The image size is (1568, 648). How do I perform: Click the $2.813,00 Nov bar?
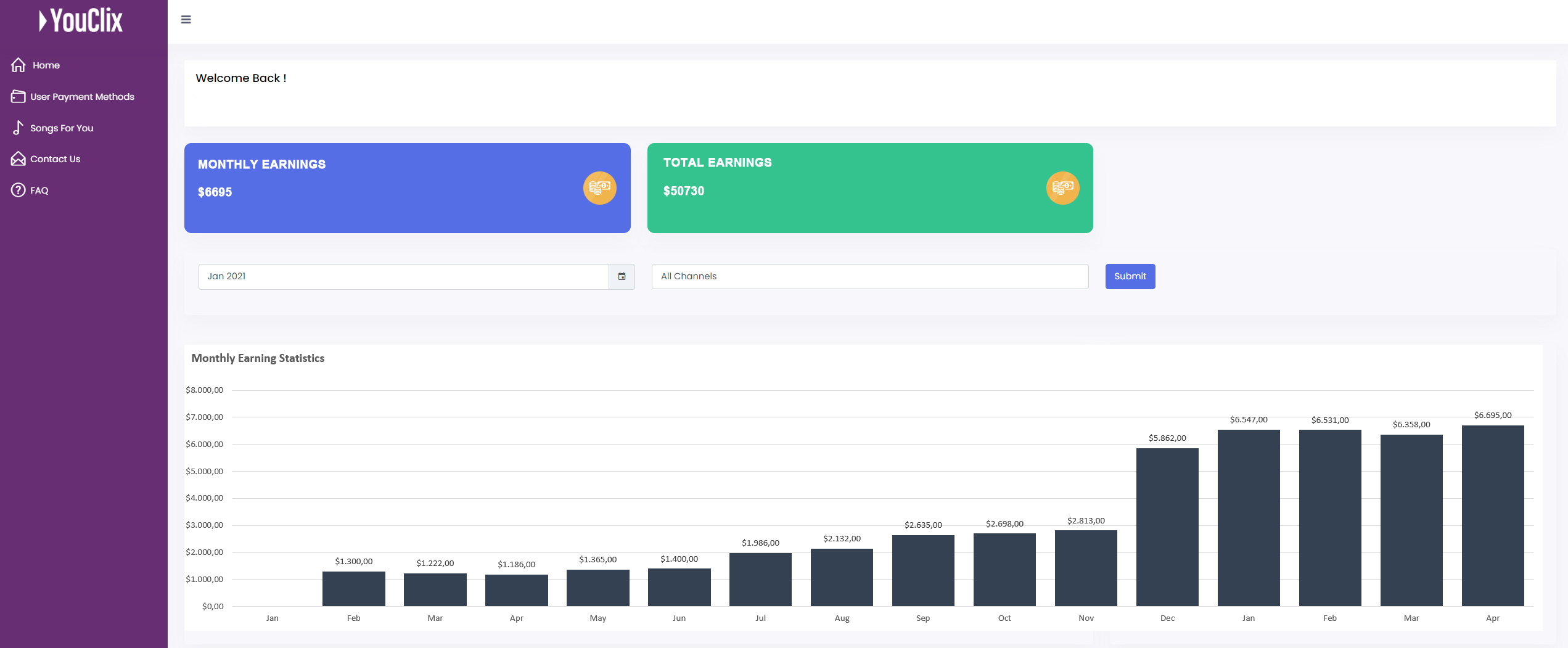point(1086,568)
